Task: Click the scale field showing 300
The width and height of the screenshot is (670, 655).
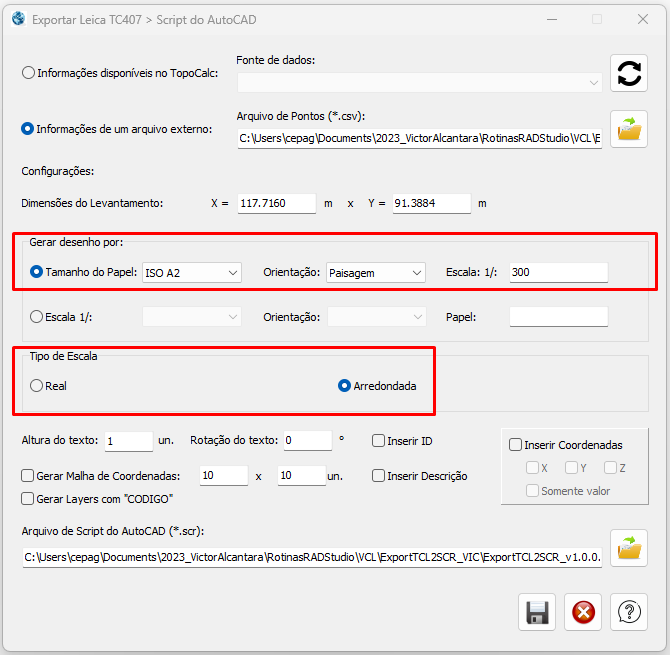Action: tap(558, 272)
